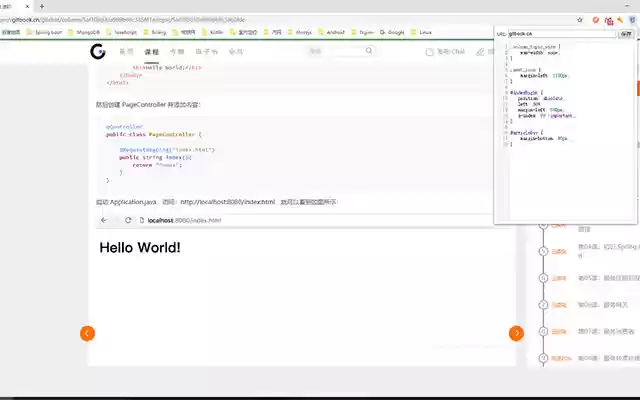Click timeline node number 6
The width and height of the screenshot is (640, 400).
pyautogui.click(x=543, y=278)
